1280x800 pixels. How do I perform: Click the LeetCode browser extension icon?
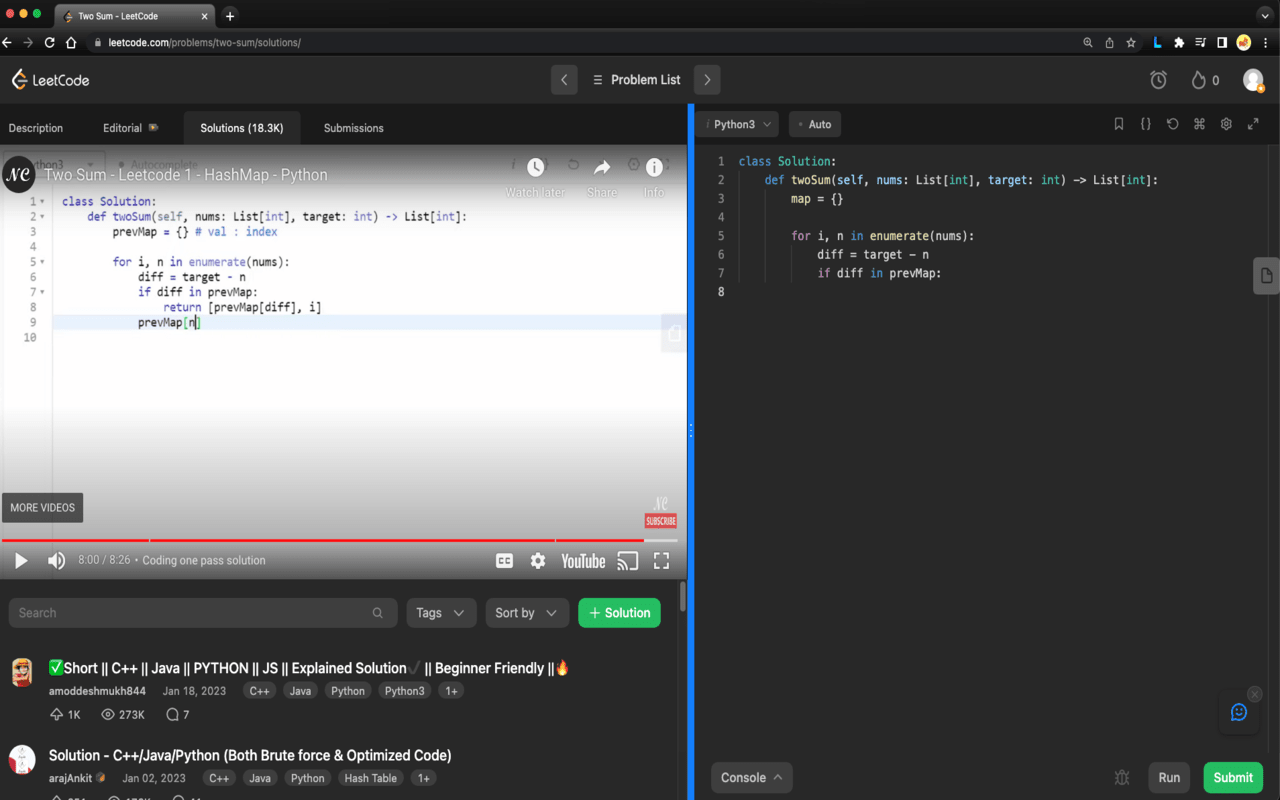[x=1156, y=43]
